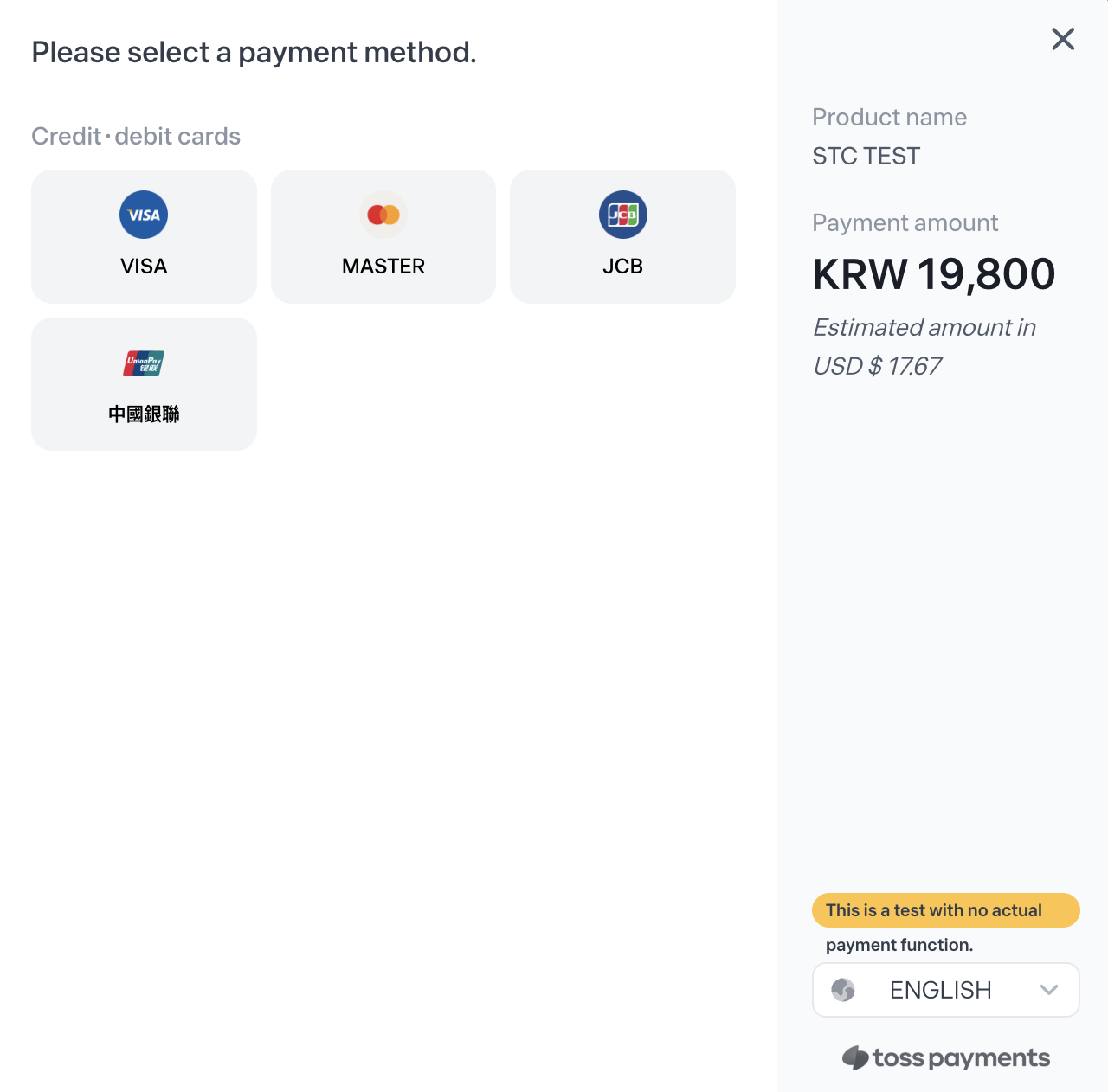
Task: Click the UnionPay logo icon
Action: tap(144, 363)
